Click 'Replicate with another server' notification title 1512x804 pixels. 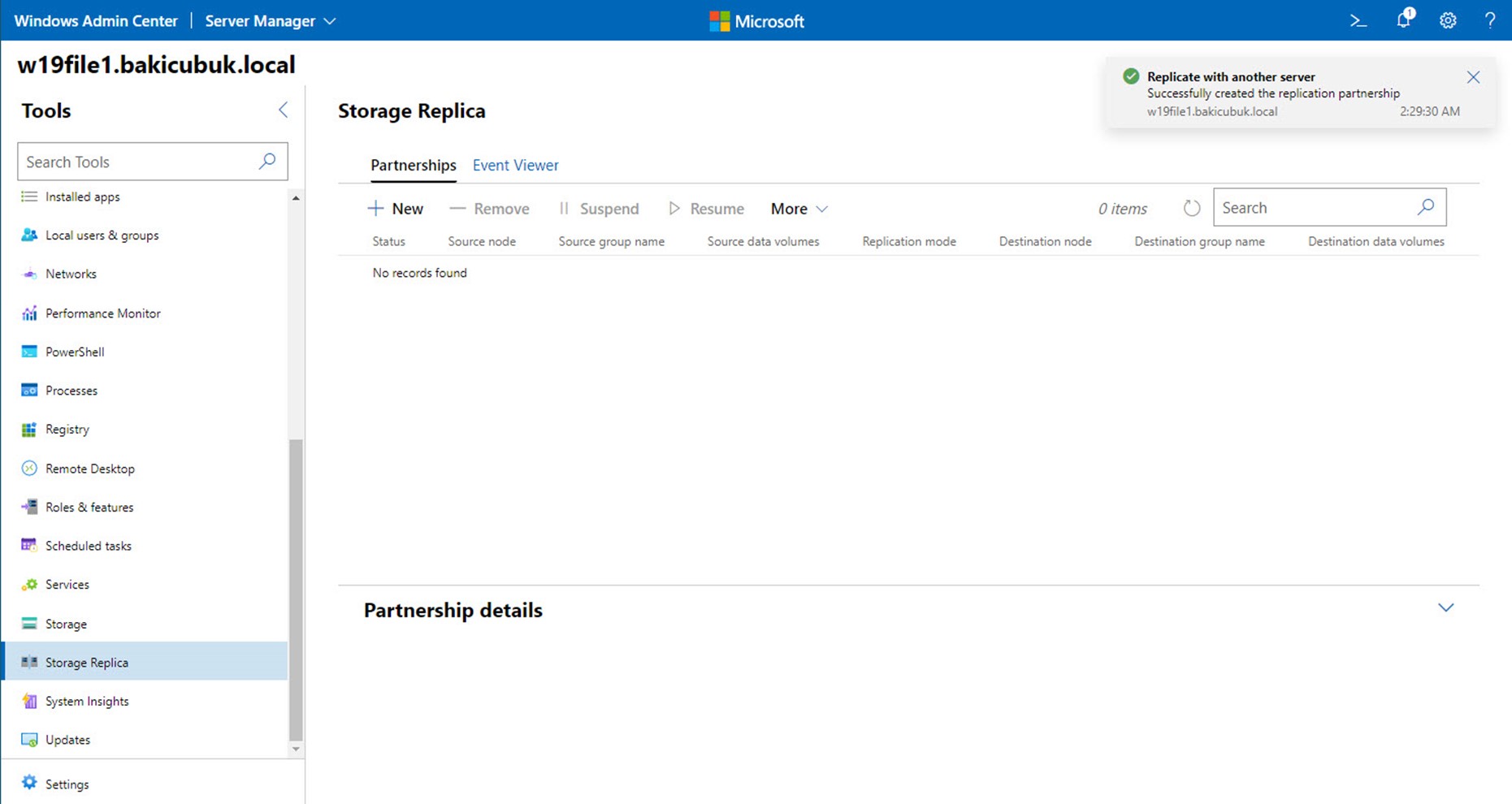(x=1231, y=76)
